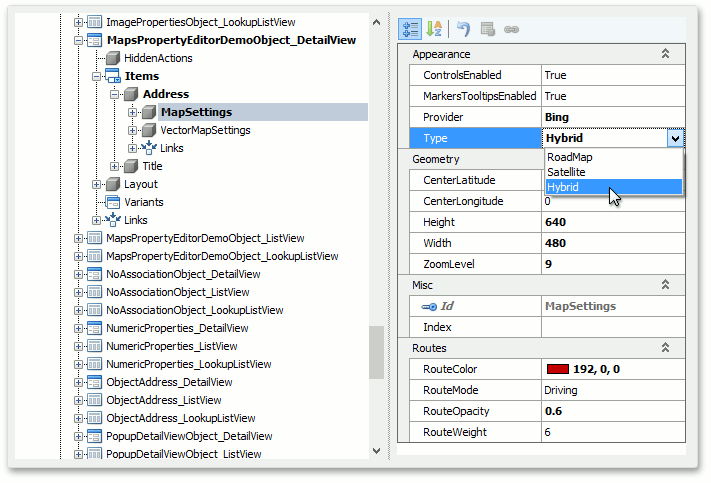The width and height of the screenshot is (711, 483).
Task: Click the VectorMapSettings cube icon
Action: pos(149,130)
